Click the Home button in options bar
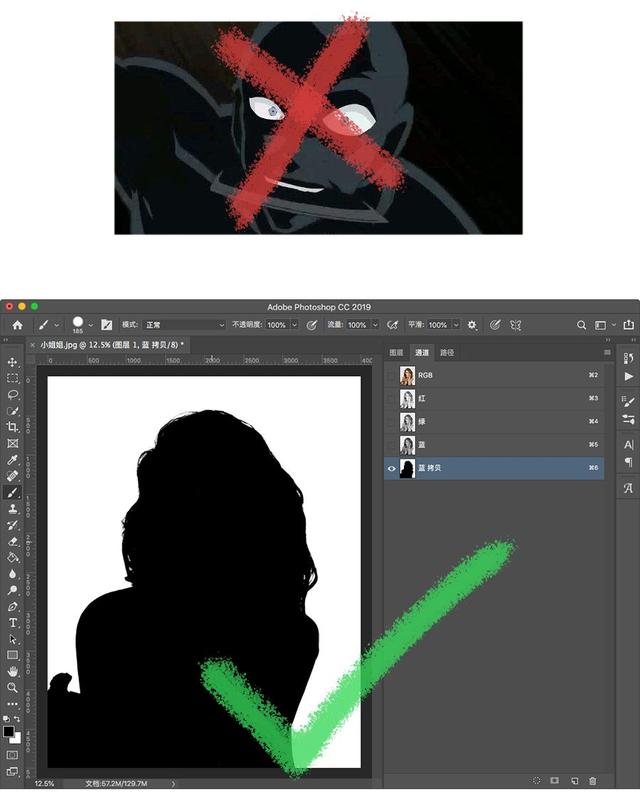 click(x=17, y=325)
